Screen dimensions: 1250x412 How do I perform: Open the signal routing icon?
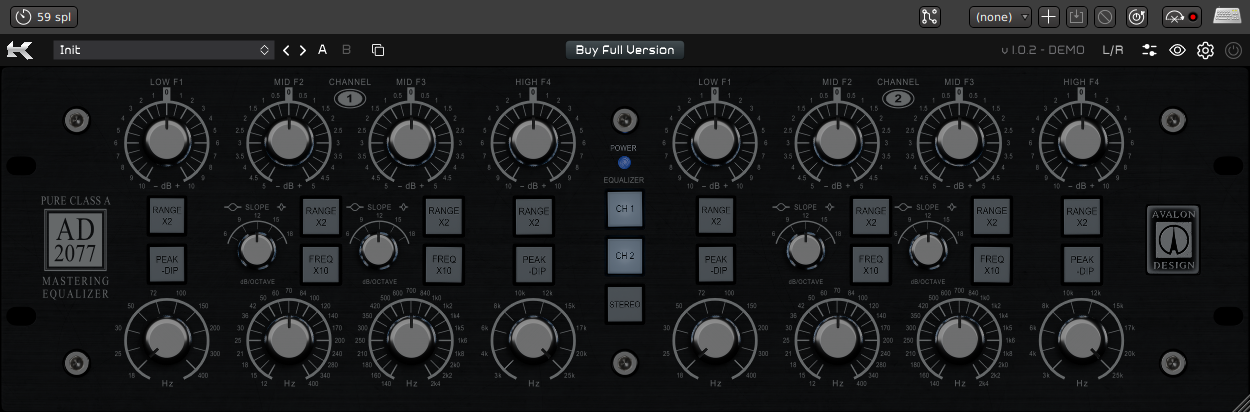click(x=930, y=17)
